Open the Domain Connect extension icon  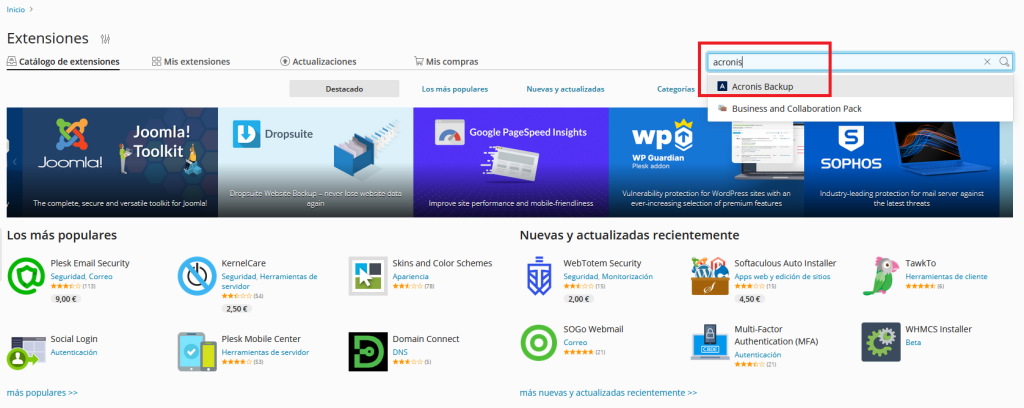pos(368,353)
